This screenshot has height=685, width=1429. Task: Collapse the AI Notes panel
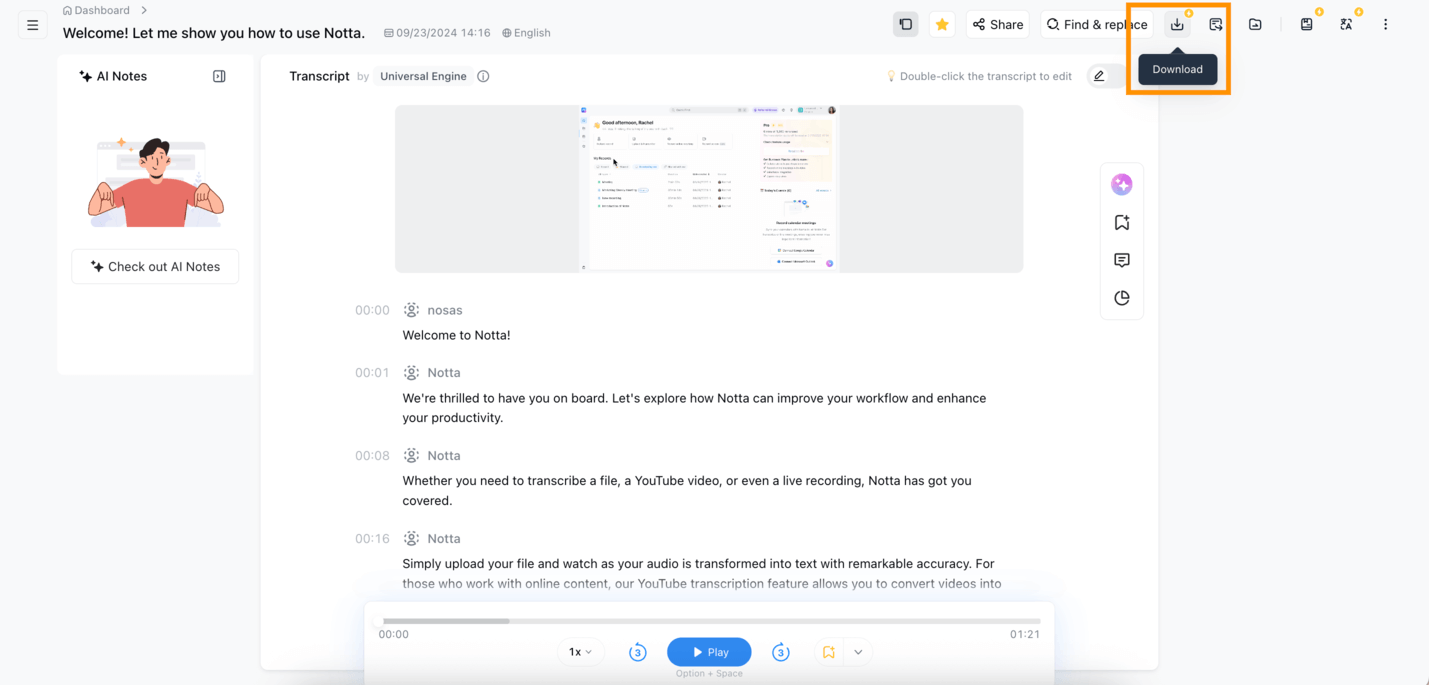[x=219, y=76]
